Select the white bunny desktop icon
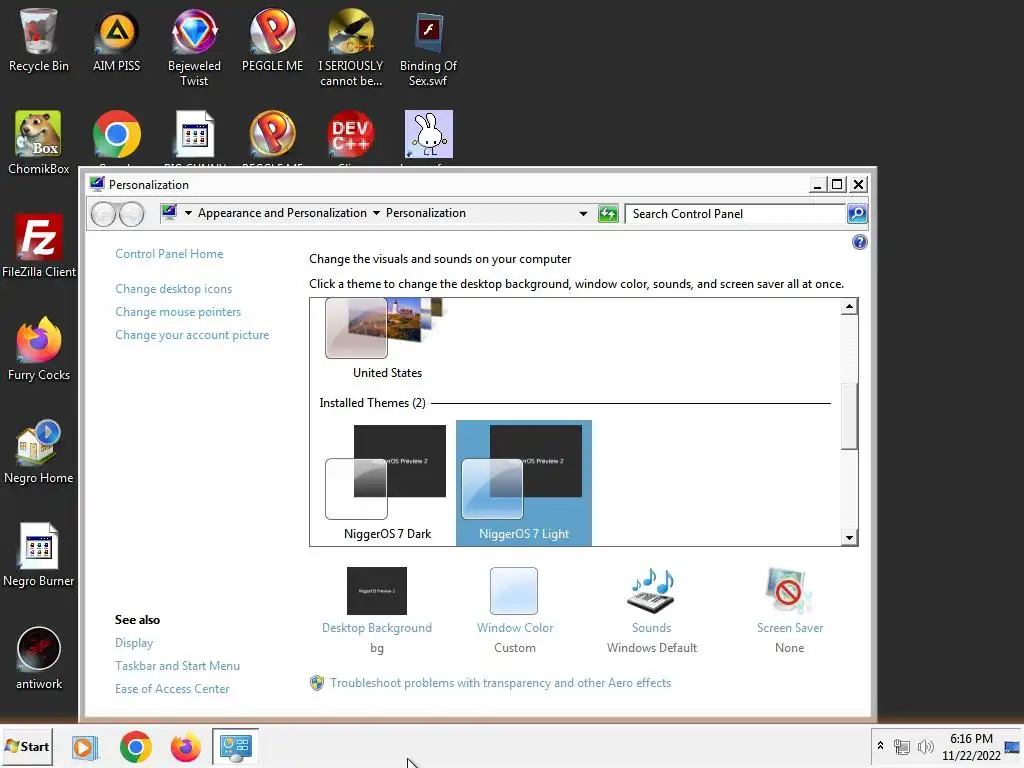This screenshot has height=768, width=1024. point(429,135)
